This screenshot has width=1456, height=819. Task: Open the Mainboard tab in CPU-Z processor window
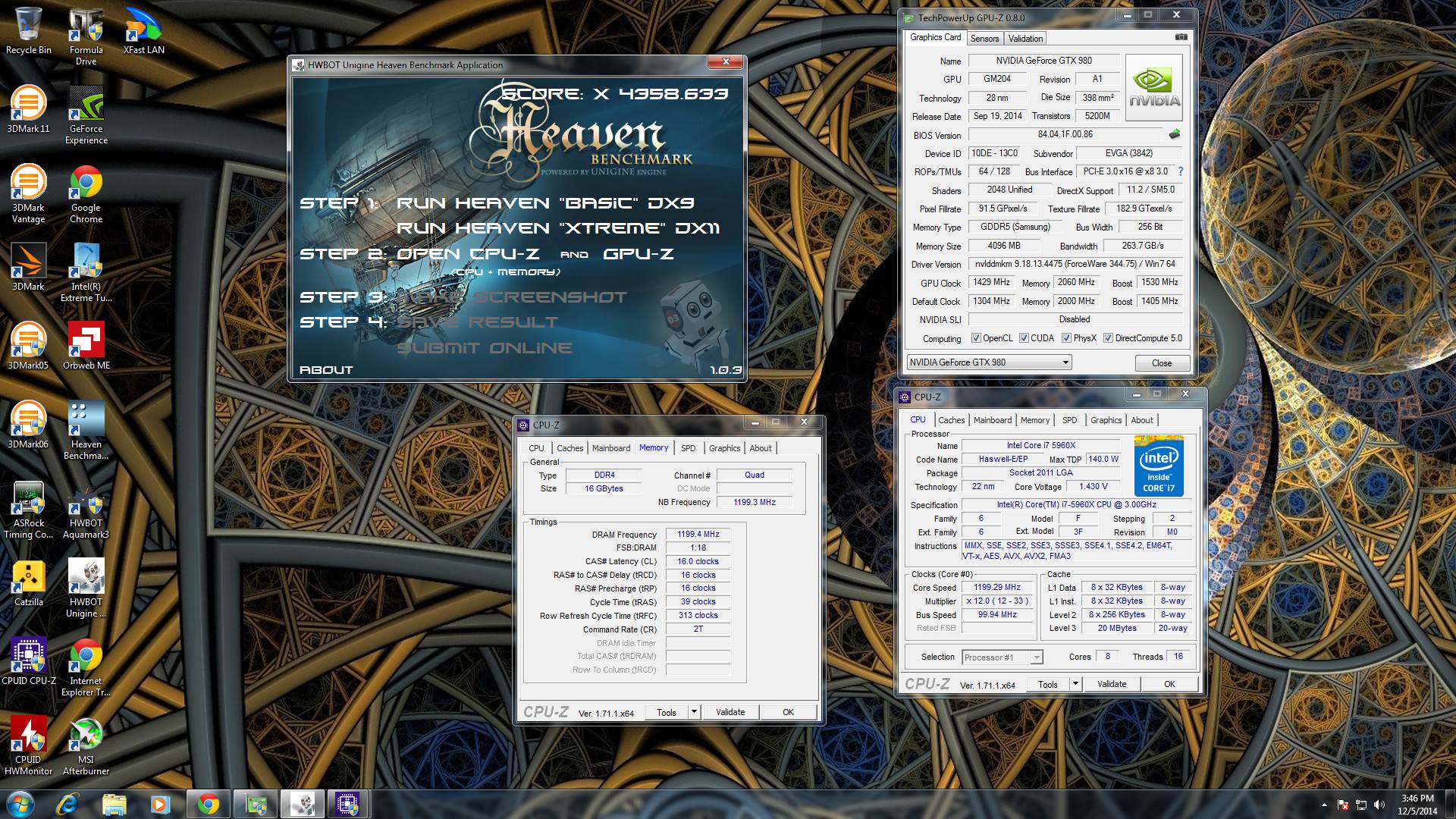click(x=993, y=420)
